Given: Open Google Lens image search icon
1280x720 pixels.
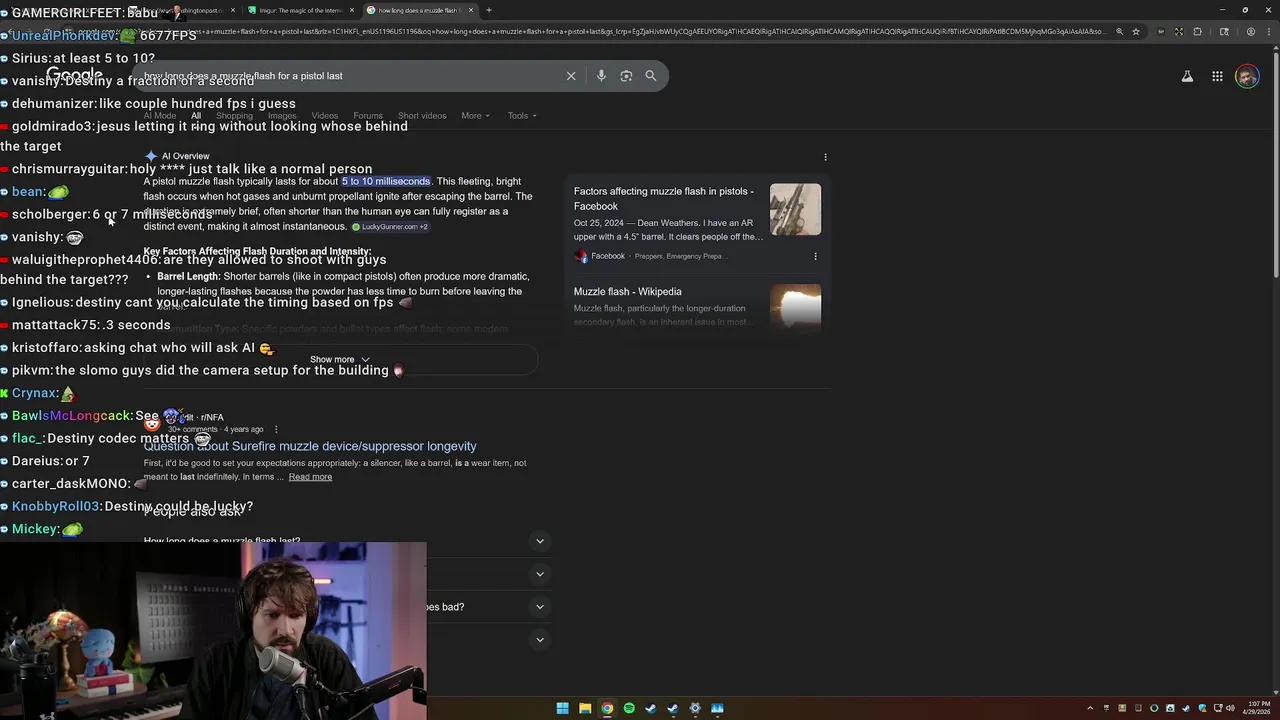Looking at the screenshot, I should (626, 76).
